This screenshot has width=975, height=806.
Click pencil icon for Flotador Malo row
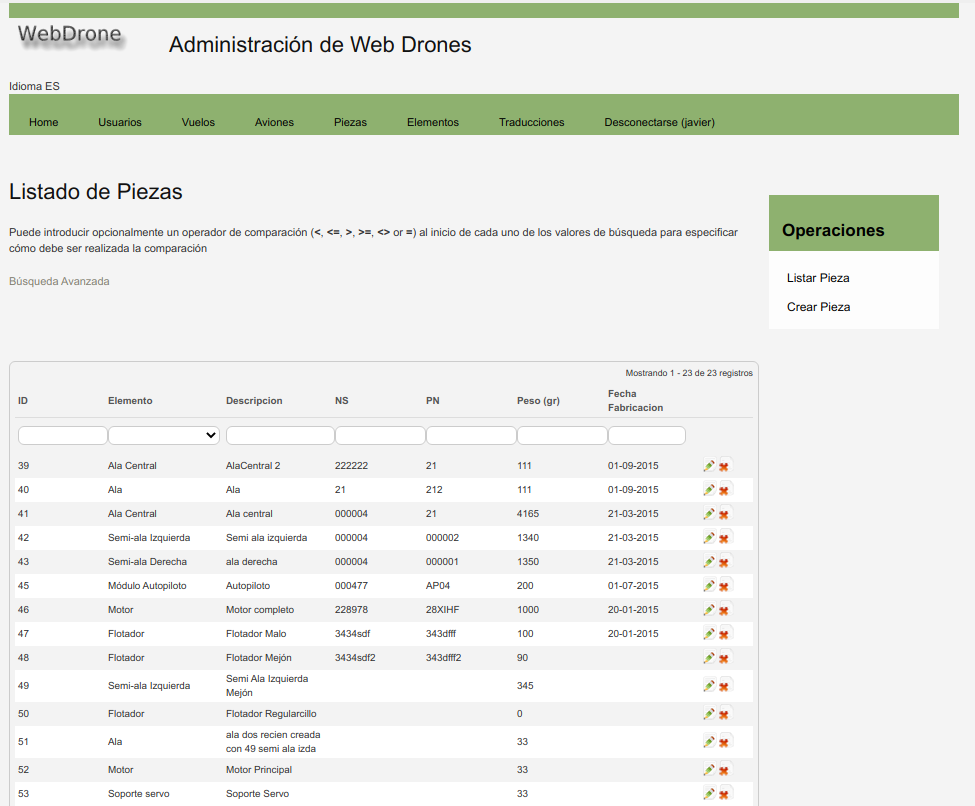point(709,634)
